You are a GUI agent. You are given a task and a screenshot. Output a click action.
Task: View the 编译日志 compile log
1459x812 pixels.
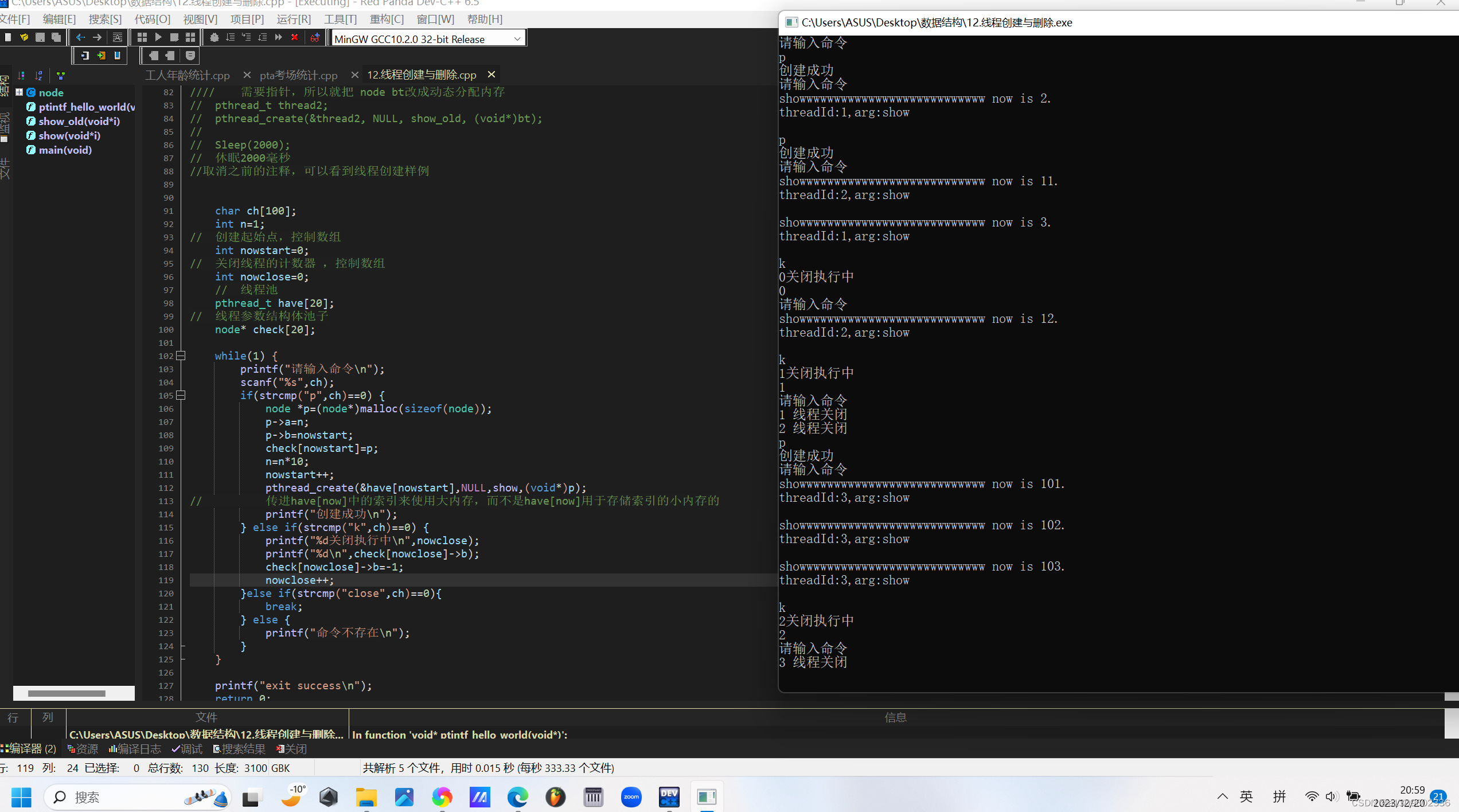tap(139, 748)
